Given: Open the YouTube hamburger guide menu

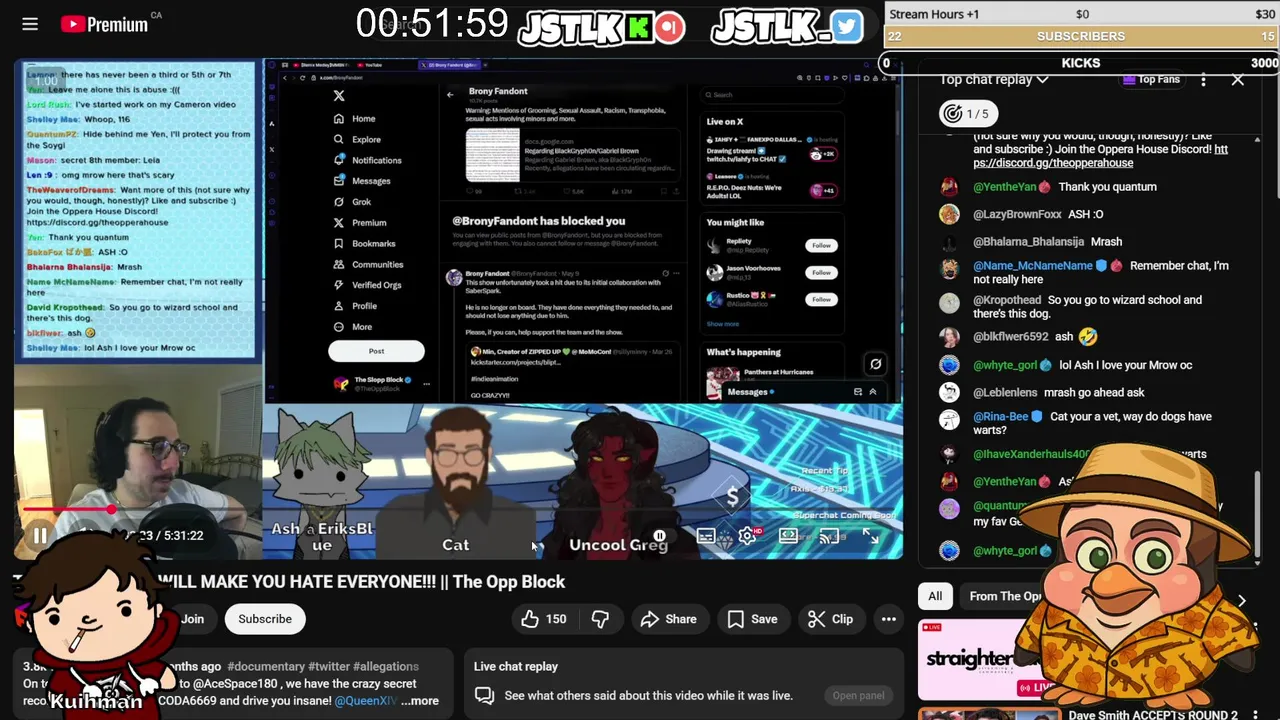Looking at the screenshot, I should click(30, 24).
